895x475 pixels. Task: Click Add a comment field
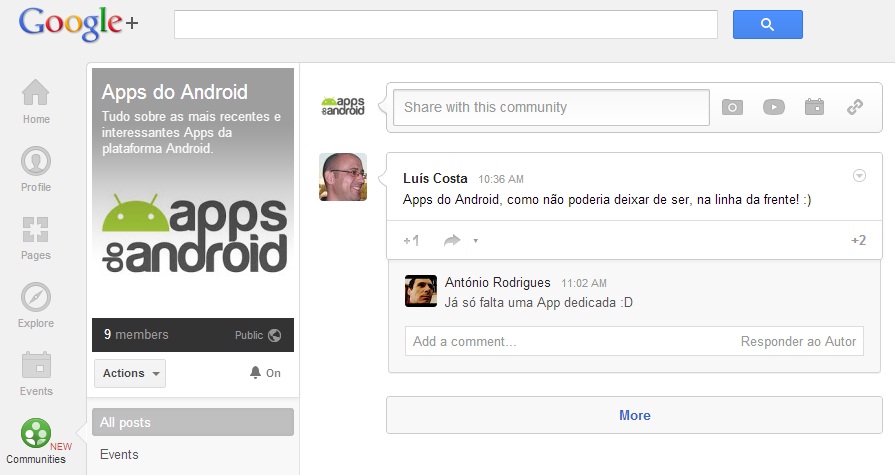coord(634,341)
